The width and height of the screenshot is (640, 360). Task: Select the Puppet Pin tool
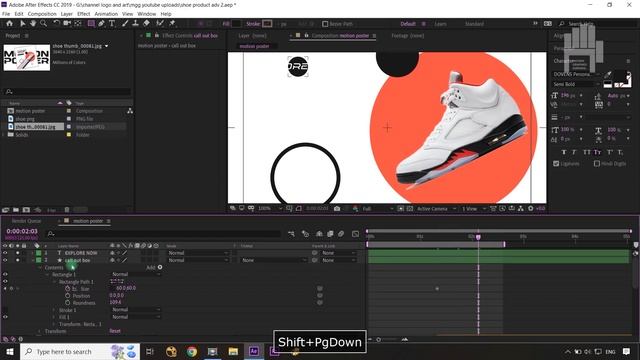(x=172, y=24)
